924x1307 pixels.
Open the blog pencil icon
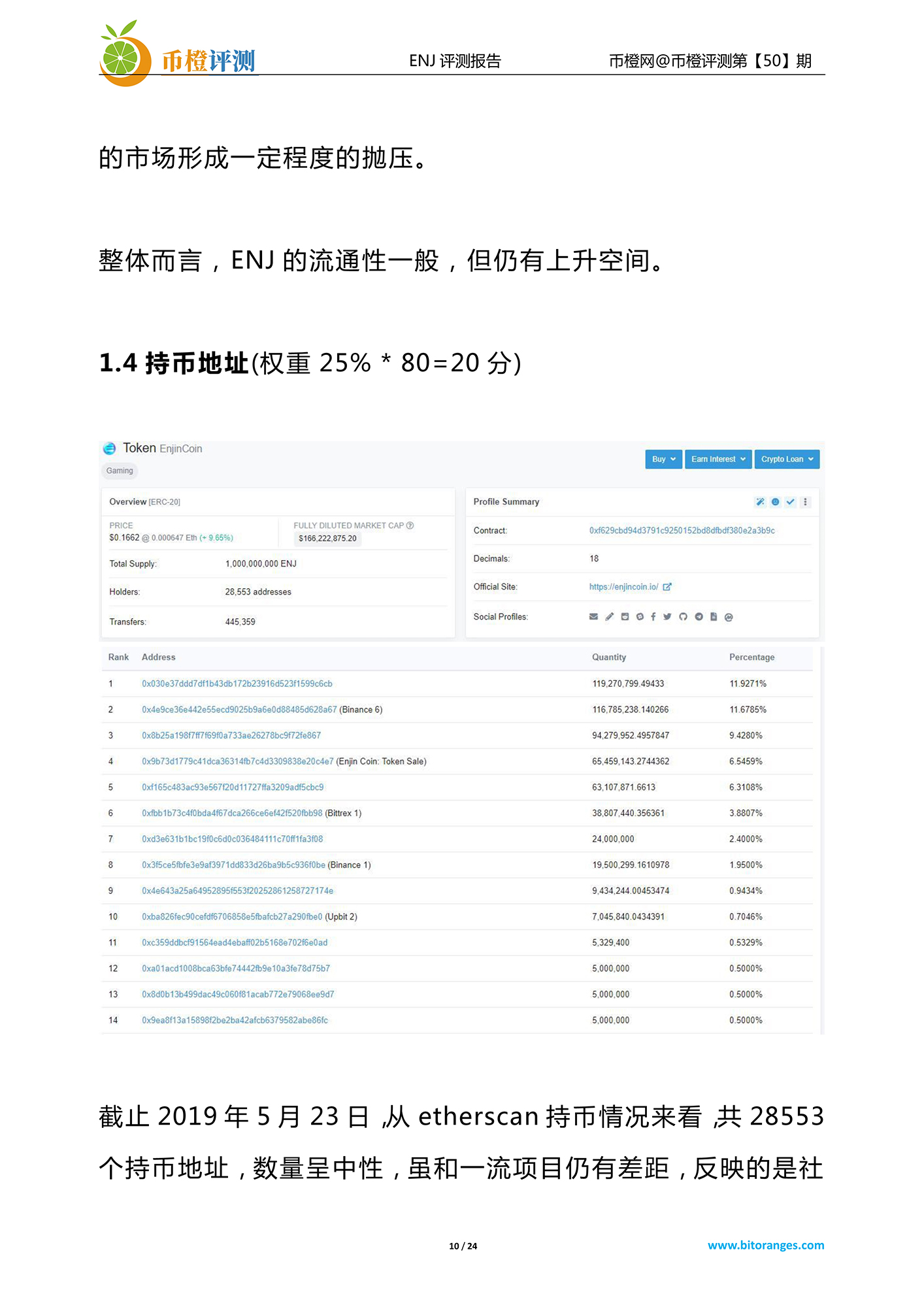pos(609,616)
